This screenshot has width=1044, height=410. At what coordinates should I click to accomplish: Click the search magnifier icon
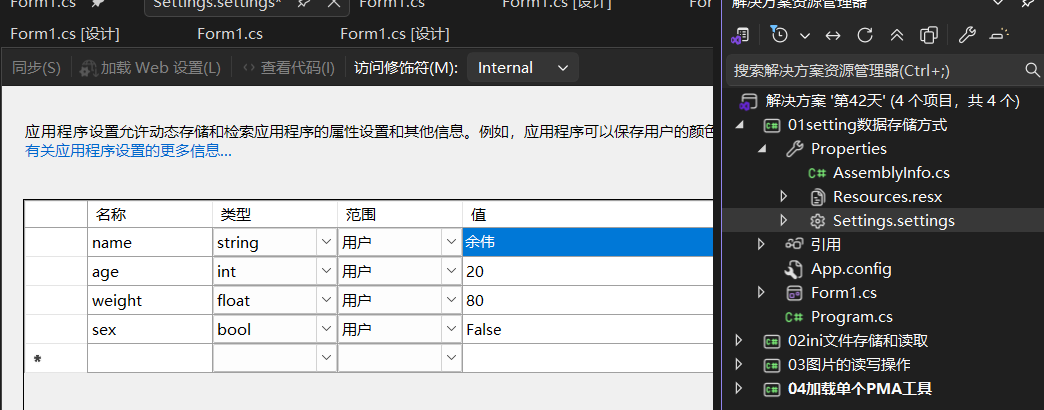click(x=1033, y=70)
